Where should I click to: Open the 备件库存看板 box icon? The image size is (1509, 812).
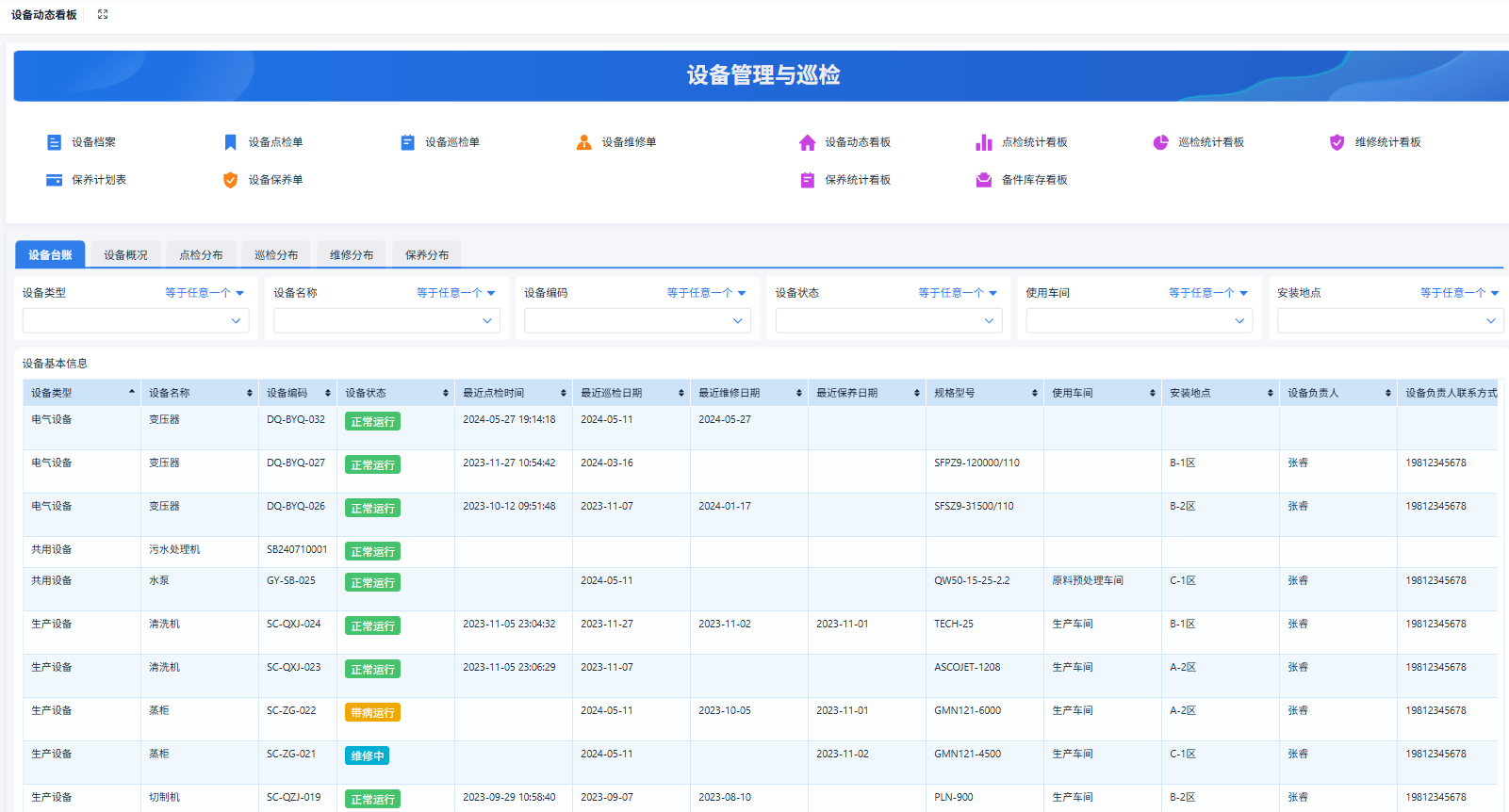[984, 180]
